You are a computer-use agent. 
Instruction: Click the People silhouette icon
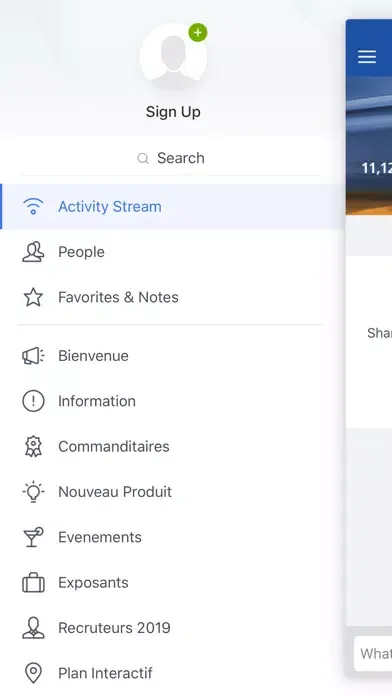pyautogui.click(x=33, y=252)
